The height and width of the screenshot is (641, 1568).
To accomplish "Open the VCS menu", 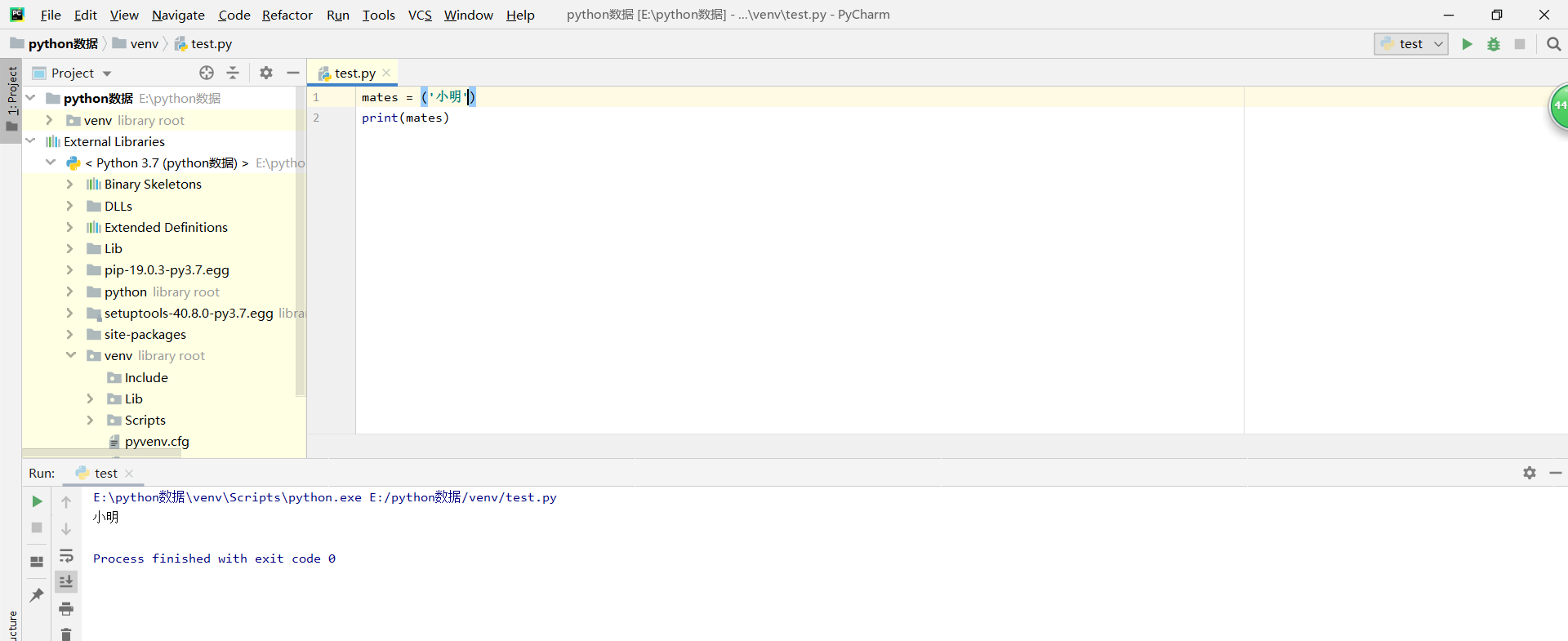I will (420, 15).
